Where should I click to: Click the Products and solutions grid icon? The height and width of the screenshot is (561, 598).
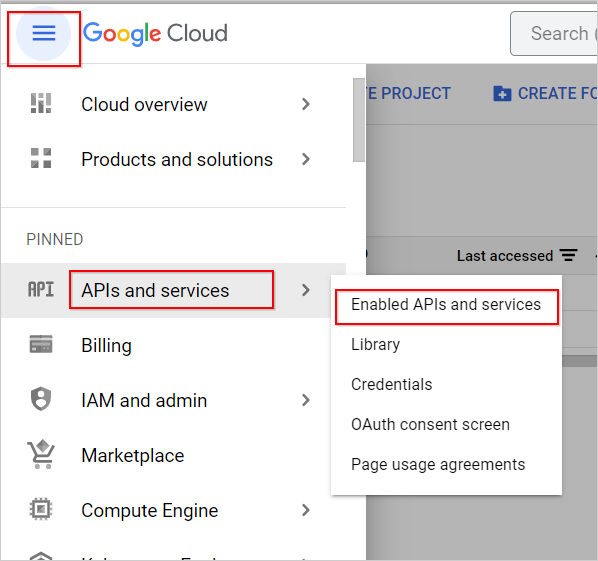[x=41, y=158]
